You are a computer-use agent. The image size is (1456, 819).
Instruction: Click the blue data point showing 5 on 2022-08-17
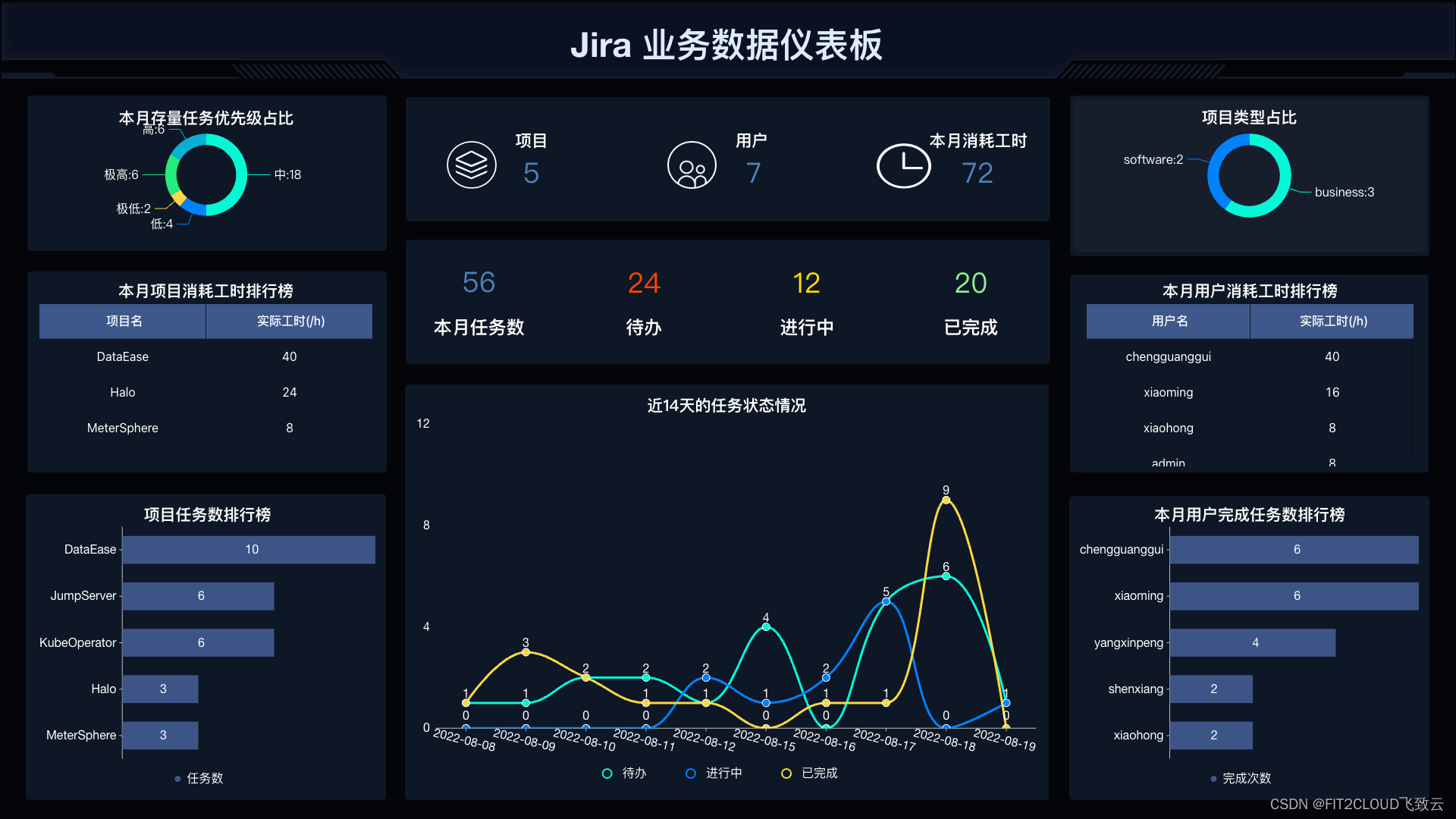click(x=885, y=601)
